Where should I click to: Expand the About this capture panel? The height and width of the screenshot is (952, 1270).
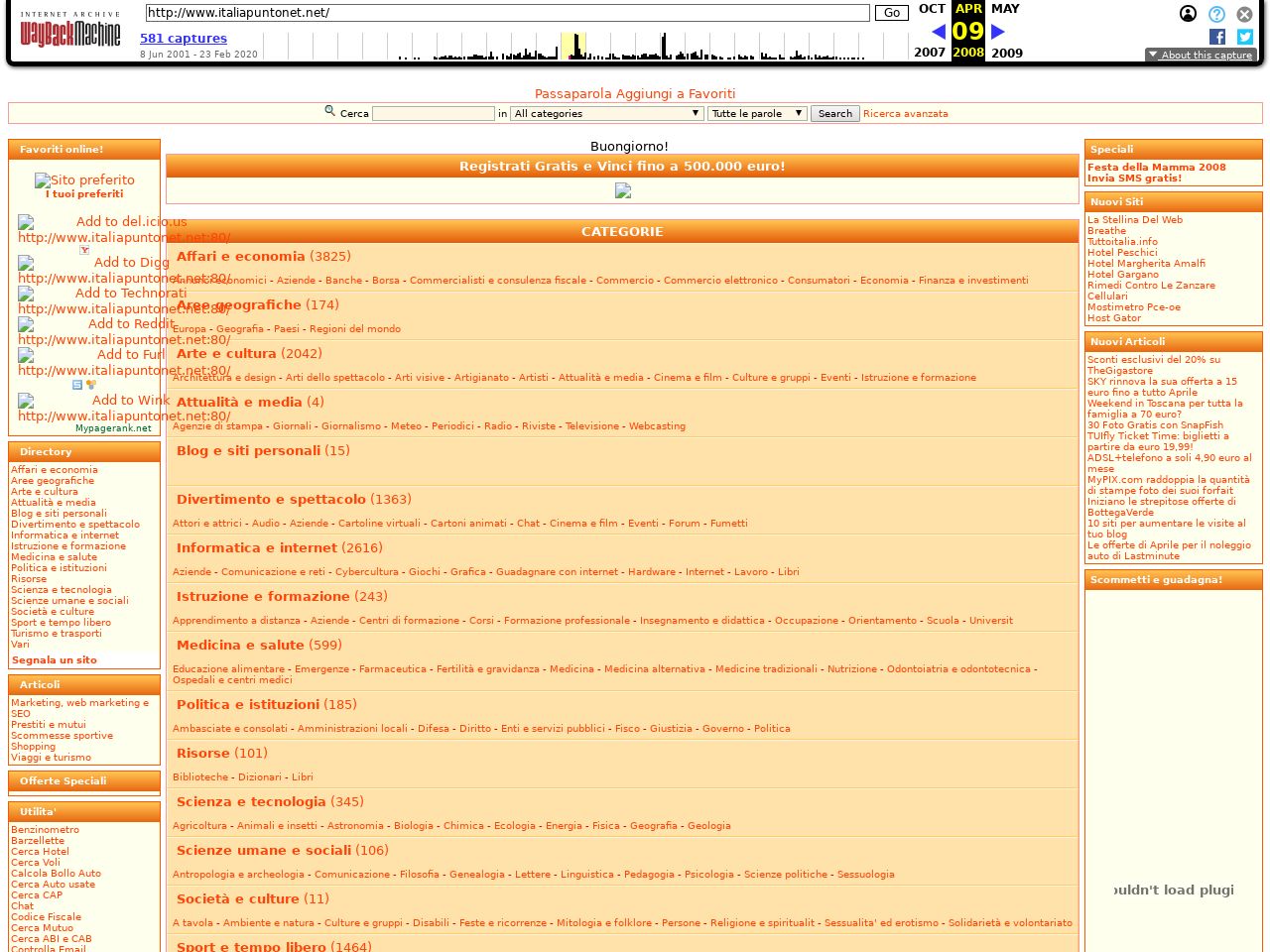click(x=1200, y=55)
